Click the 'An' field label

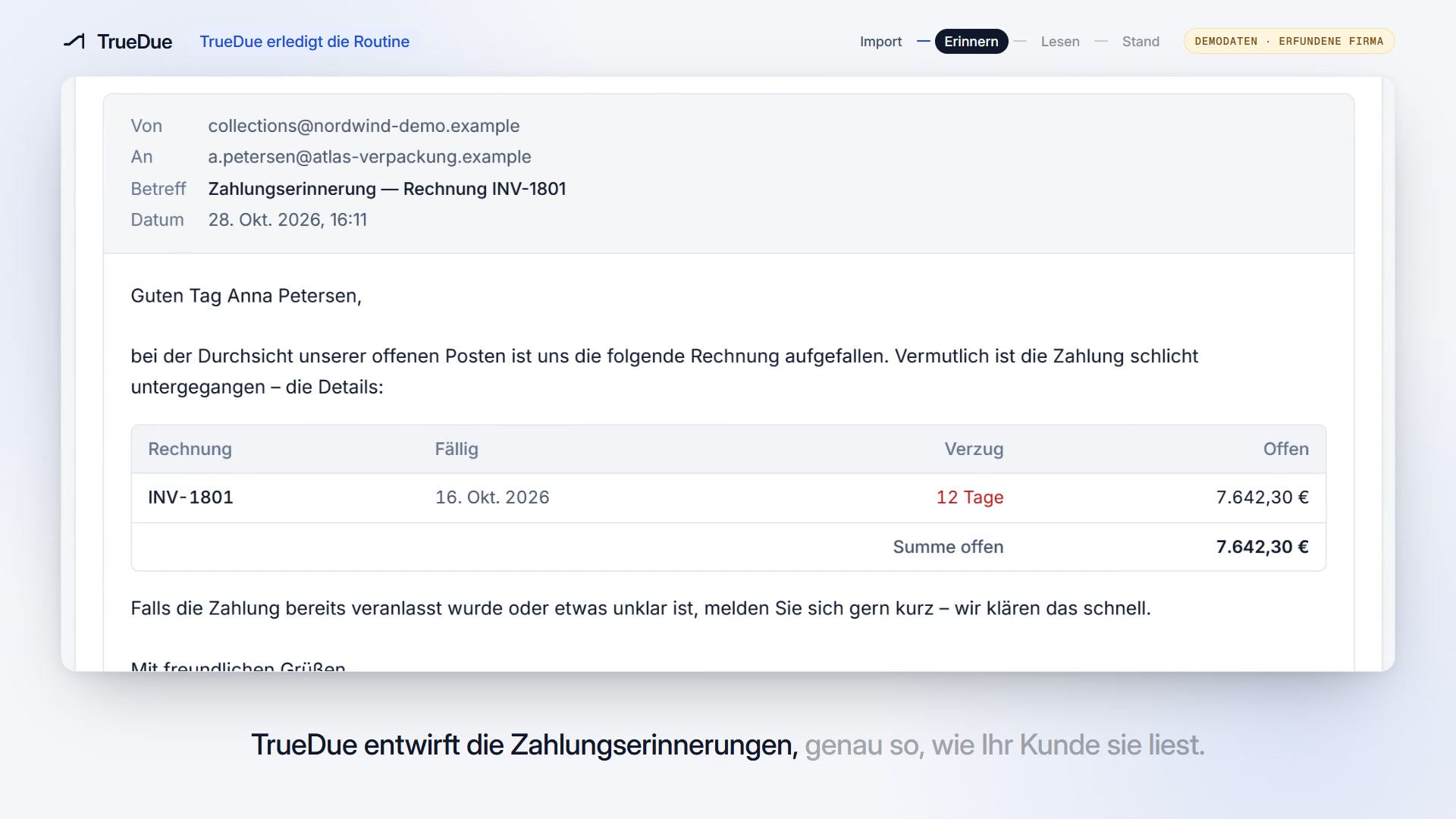[x=141, y=157]
